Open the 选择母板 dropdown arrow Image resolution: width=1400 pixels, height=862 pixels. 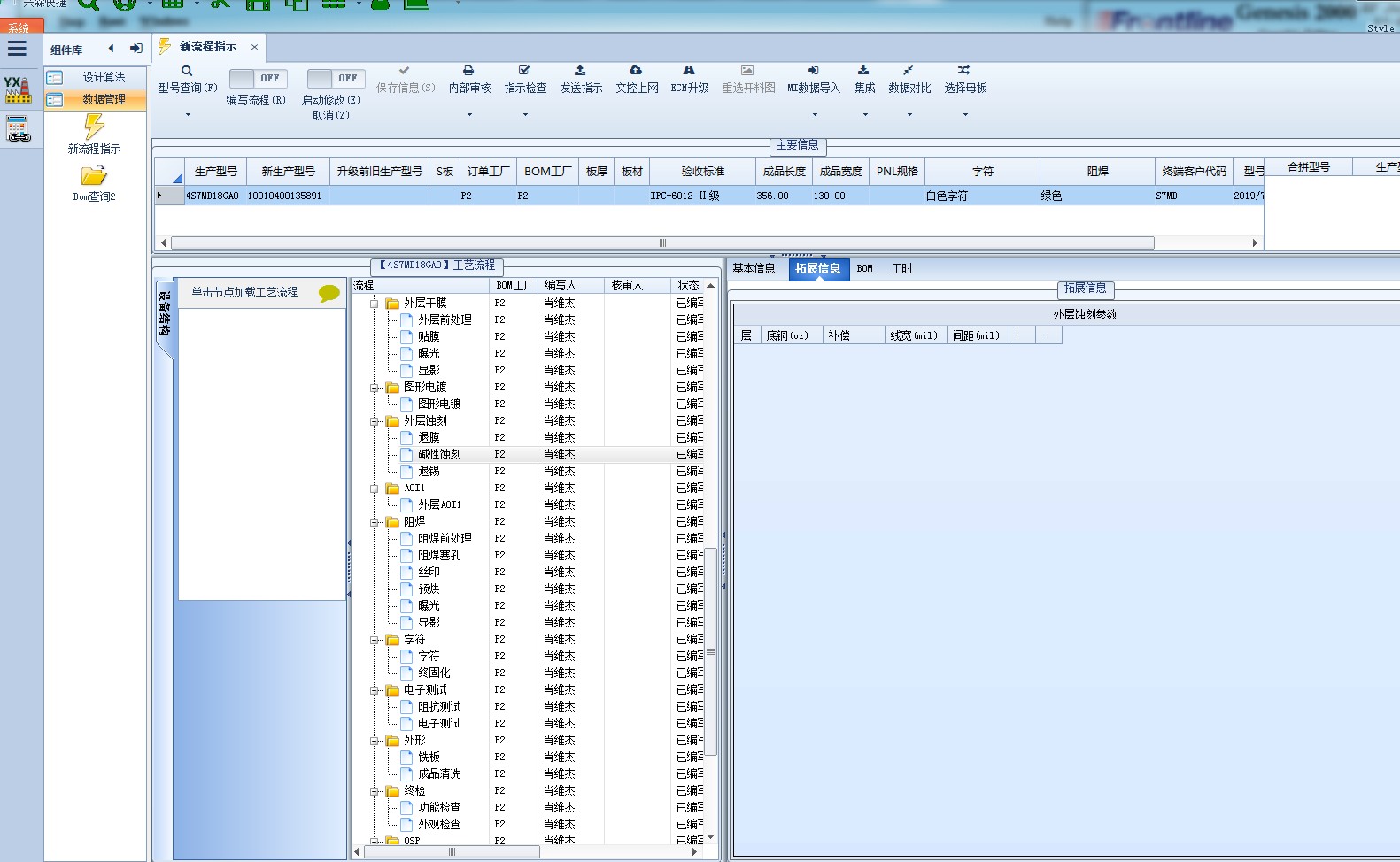(x=965, y=115)
